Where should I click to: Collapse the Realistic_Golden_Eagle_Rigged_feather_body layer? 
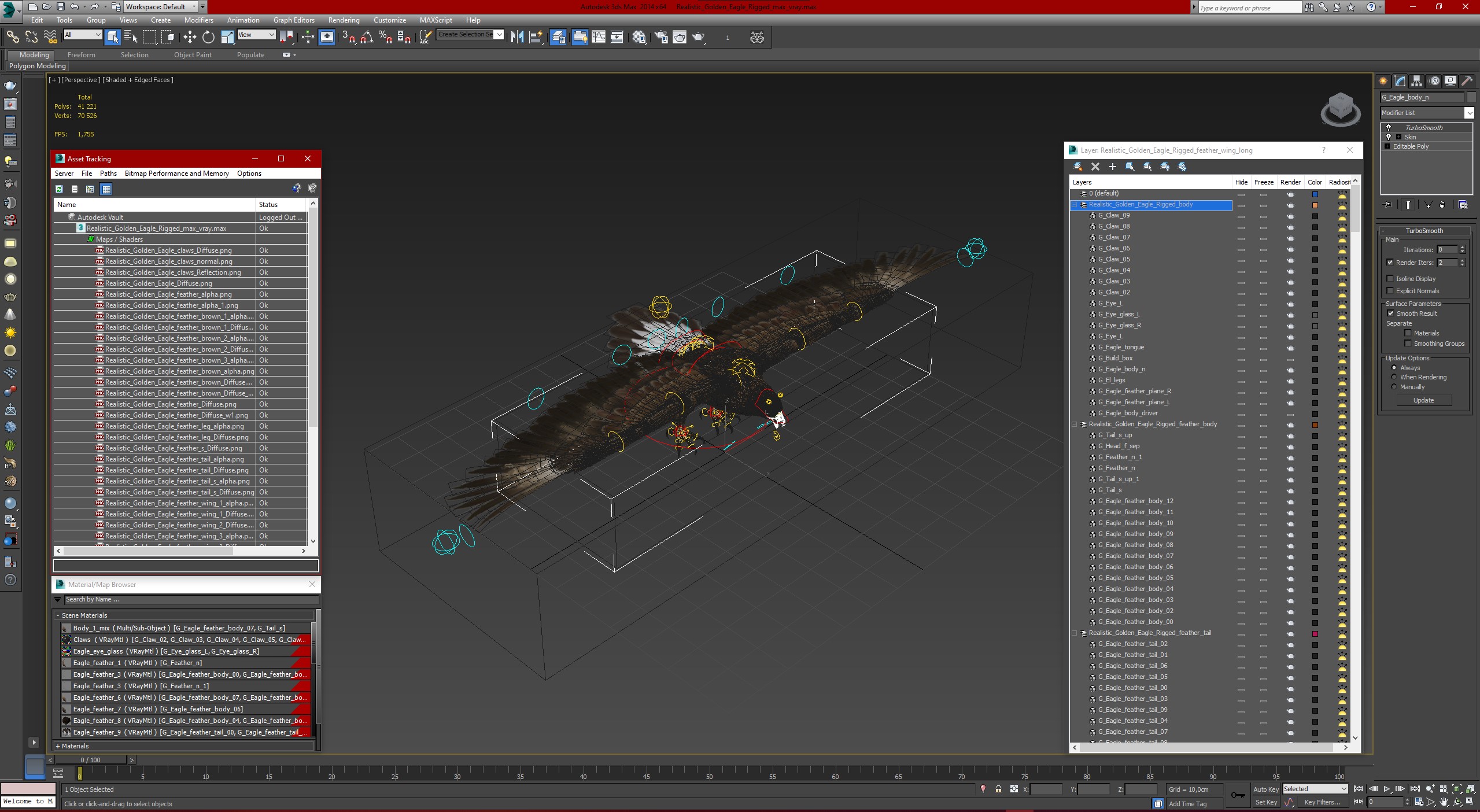[x=1075, y=425]
